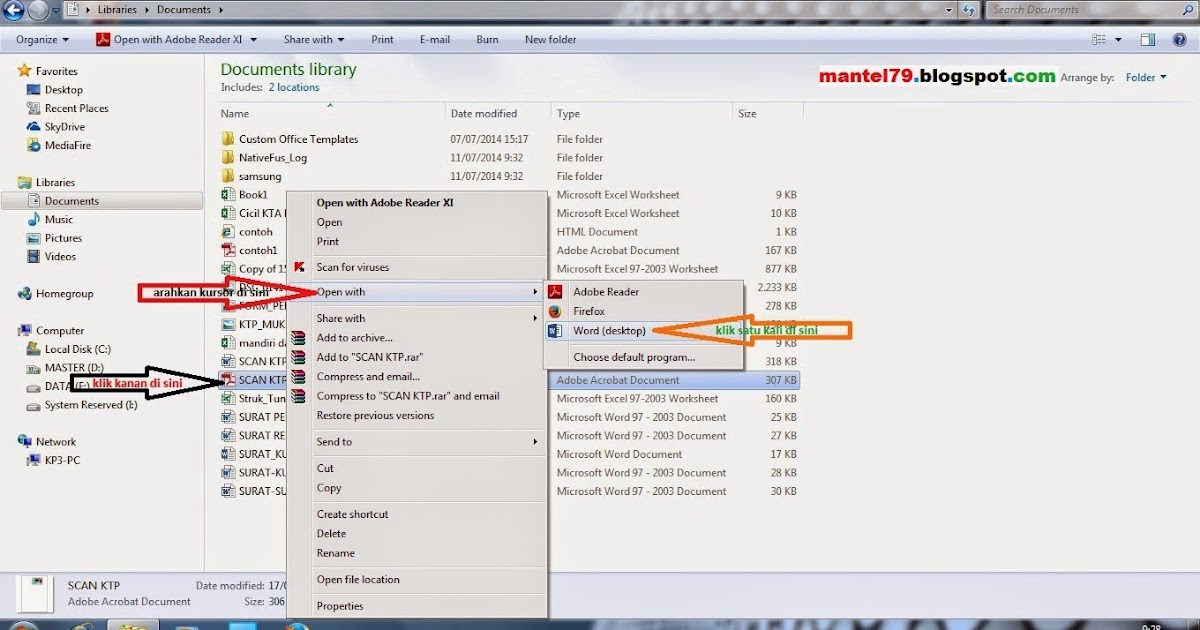Click the MediaFire folder icon
The height and width of the screenshot is (630, 1200).
click(x=35, y=145)
